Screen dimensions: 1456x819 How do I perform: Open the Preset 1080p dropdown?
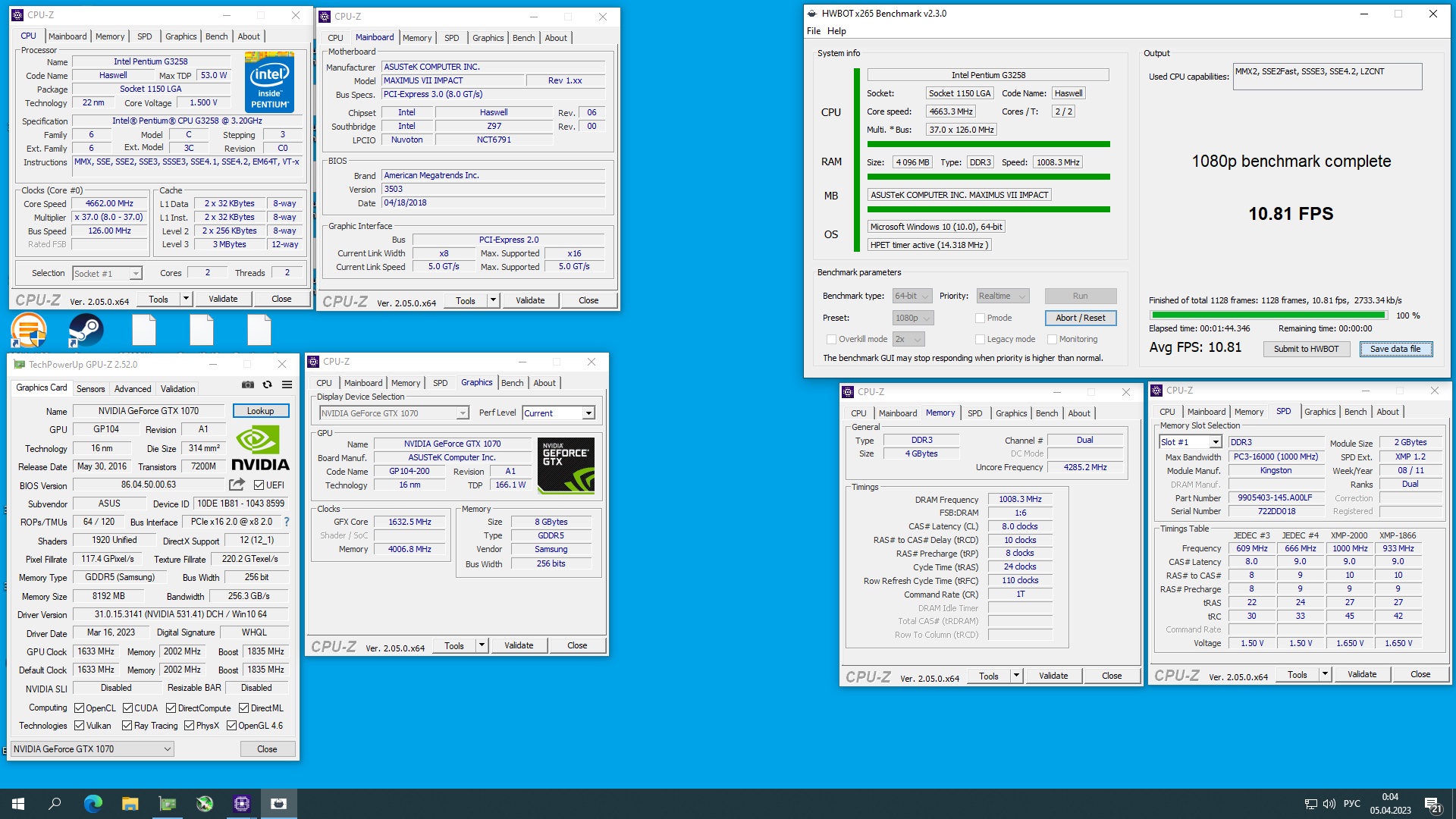pyautogui.click(x=912, y=318)
